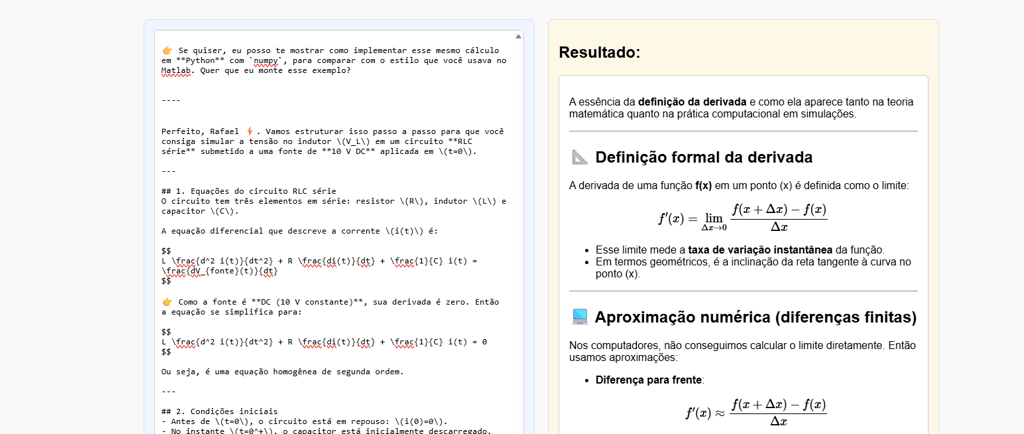
Task: Click the underlined word 'Matlab' in the editor
Action: tap(175, 70)
